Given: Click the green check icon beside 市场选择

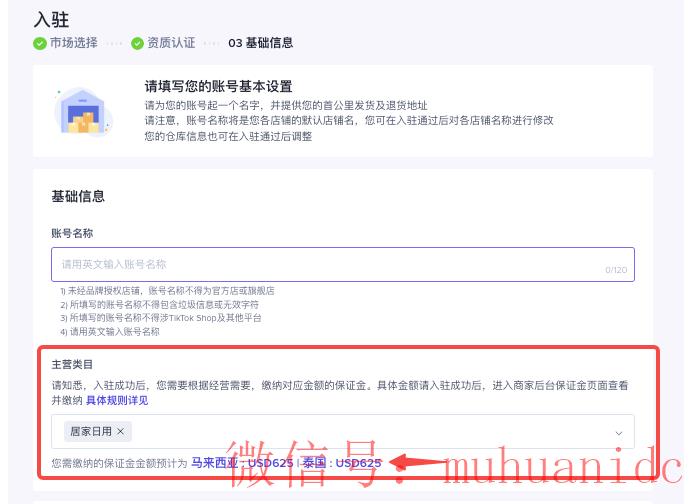Looking at the screenshot, I should pyautogui.click(x=40, y=43).
